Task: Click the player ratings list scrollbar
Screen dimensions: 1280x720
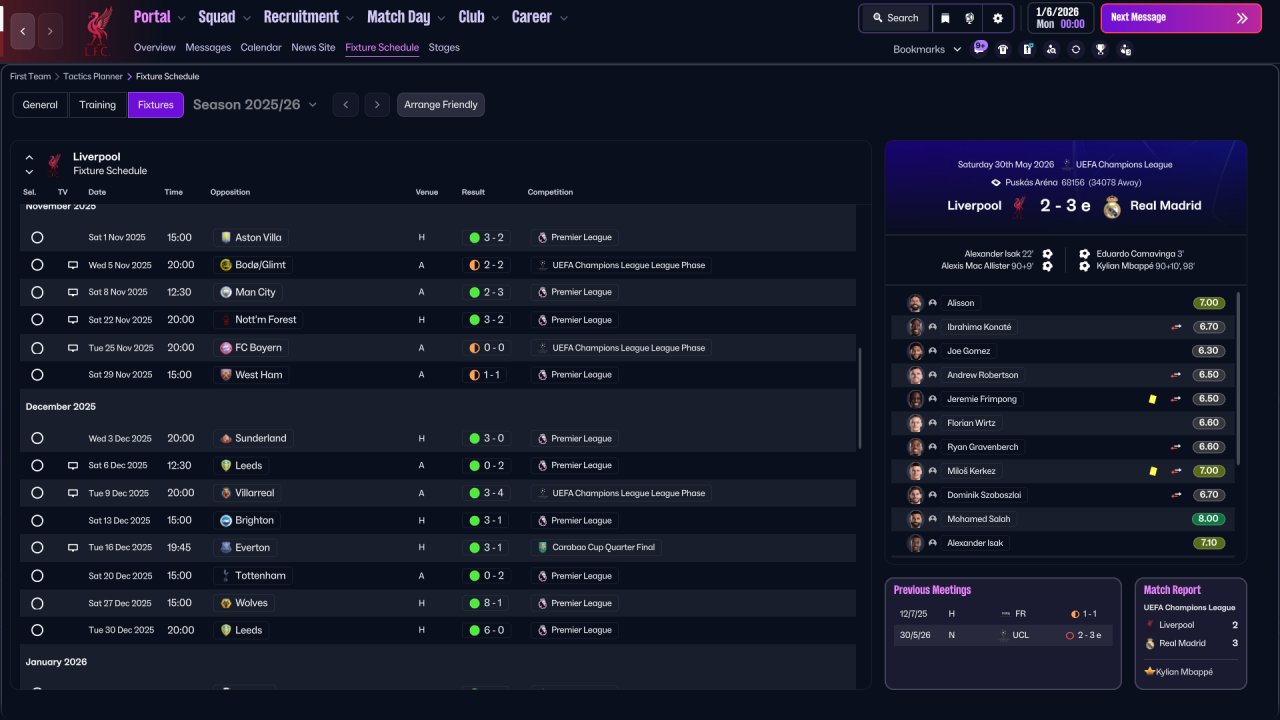Action: click(x=1238, y=378)
